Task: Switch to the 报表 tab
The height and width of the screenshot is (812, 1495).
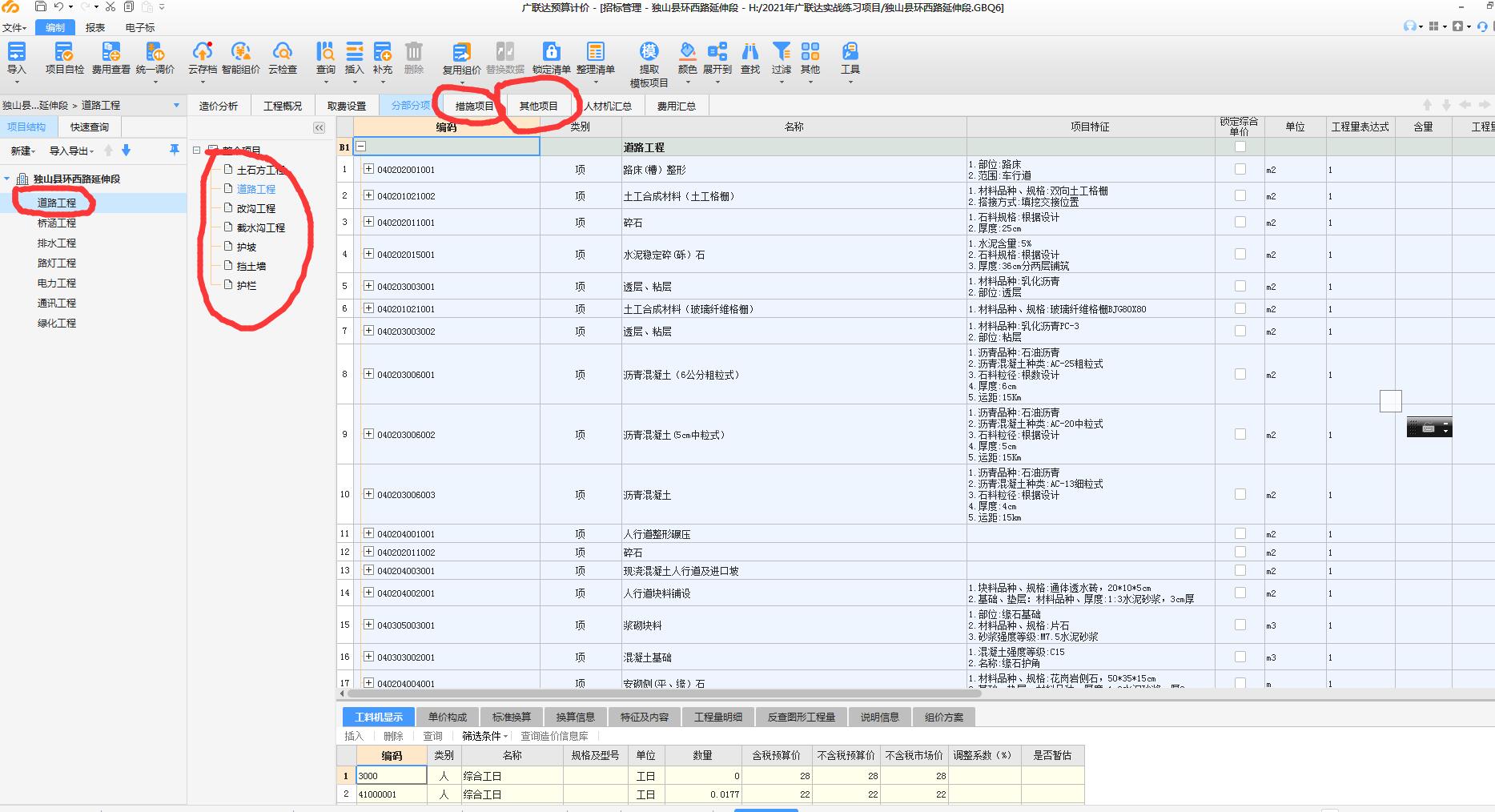Action: (x=95, y=27)
